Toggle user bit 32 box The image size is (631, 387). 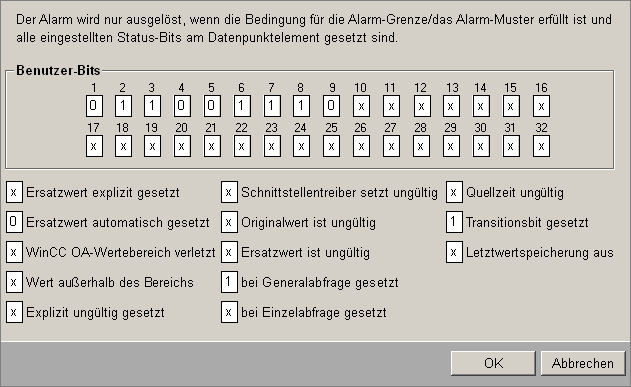tap(541, 146)
